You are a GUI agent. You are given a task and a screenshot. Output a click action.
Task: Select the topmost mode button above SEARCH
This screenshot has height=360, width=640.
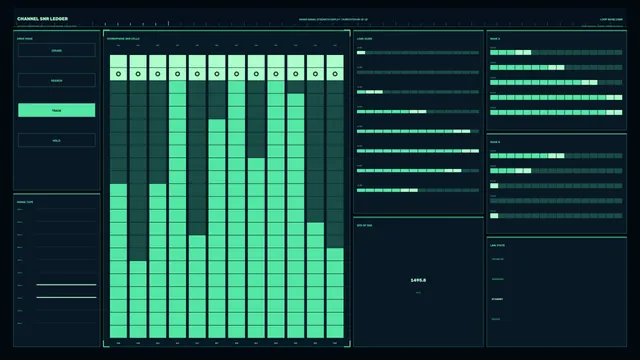57,50
